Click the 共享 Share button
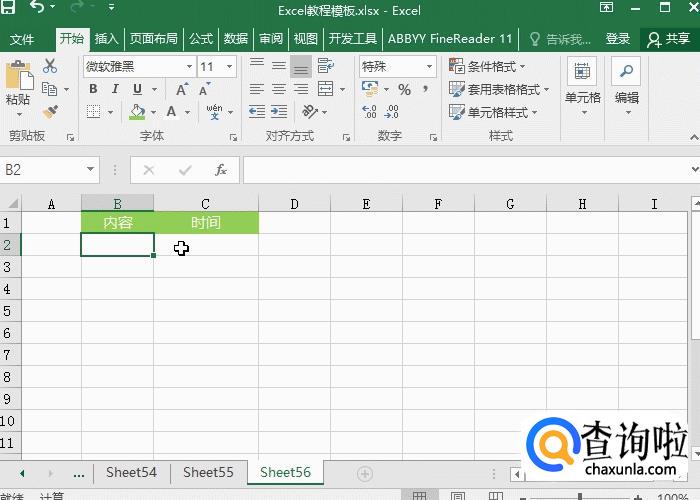Viewport: 700px width, 500px height. 669,39
